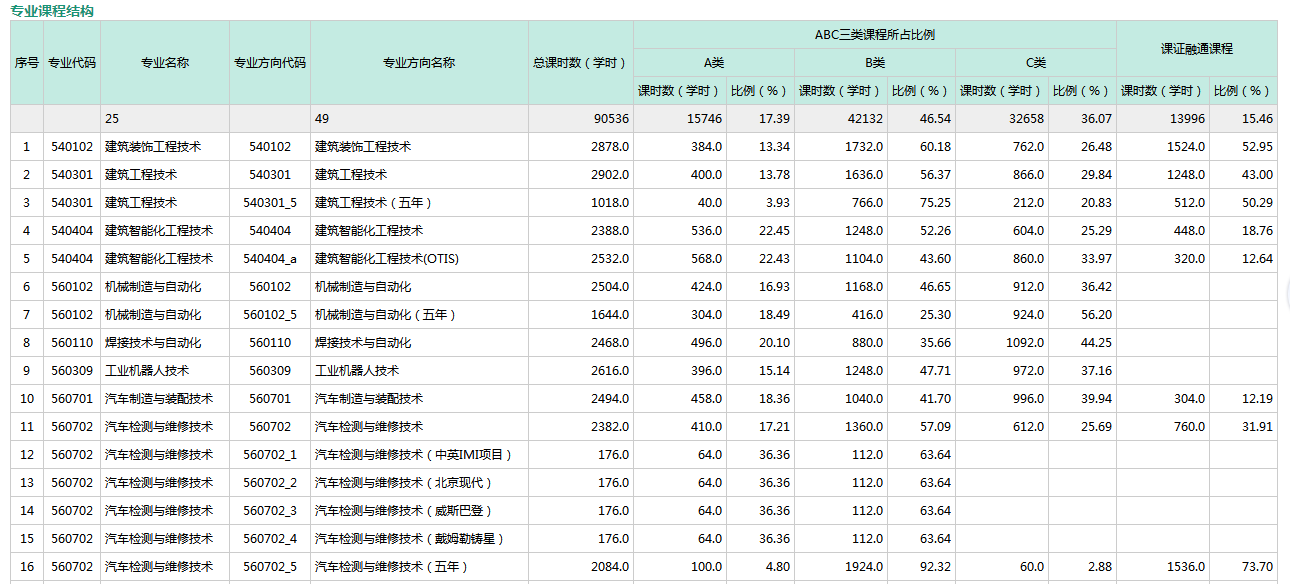Click summary percentage 46.54
The image size is (1290, 584).
[x=935, y=118]
